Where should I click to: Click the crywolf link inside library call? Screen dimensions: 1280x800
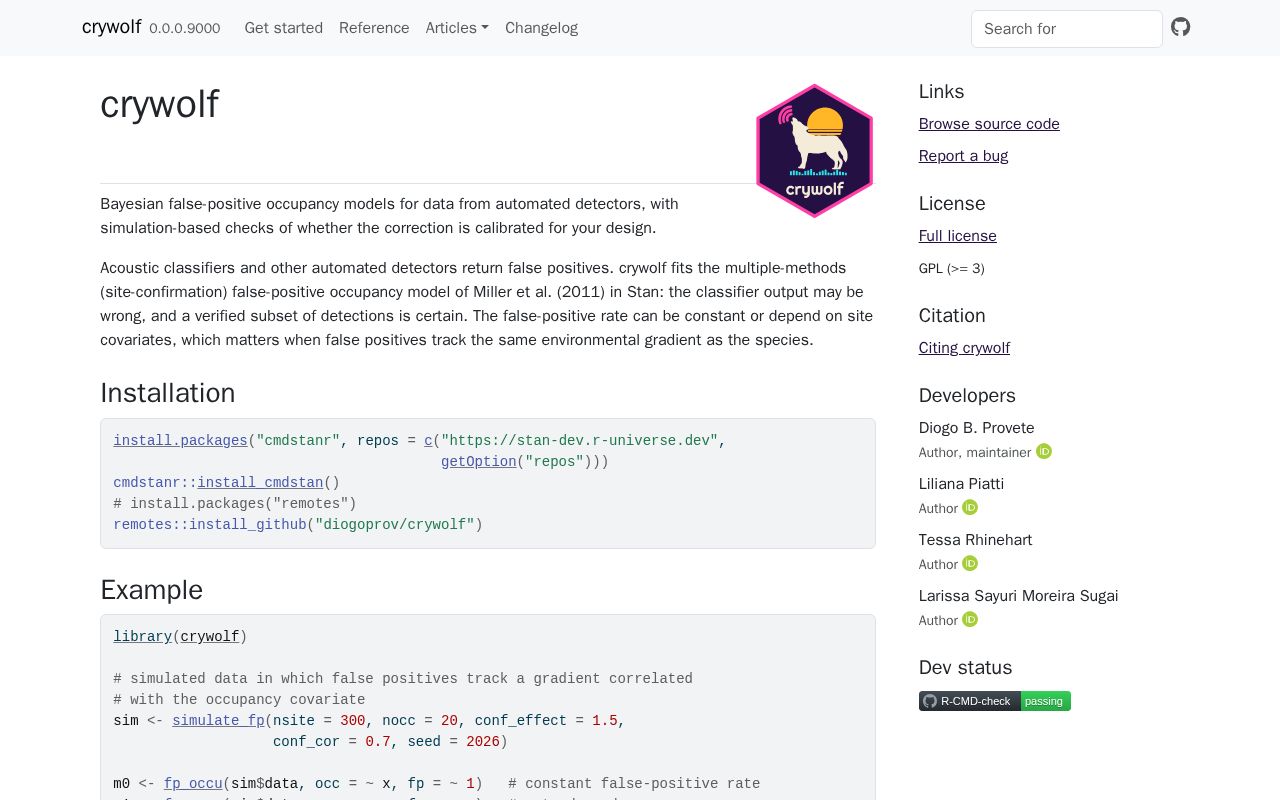click(210, 637)
